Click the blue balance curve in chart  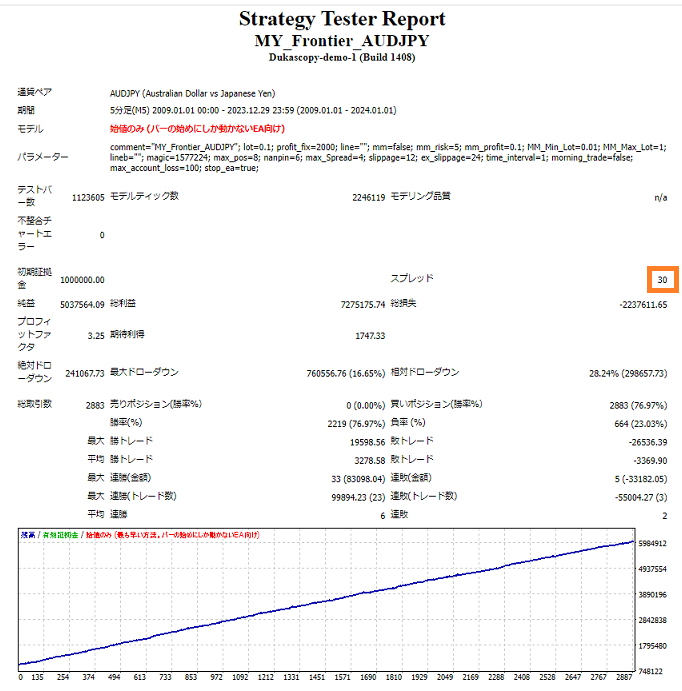(326, 602)
